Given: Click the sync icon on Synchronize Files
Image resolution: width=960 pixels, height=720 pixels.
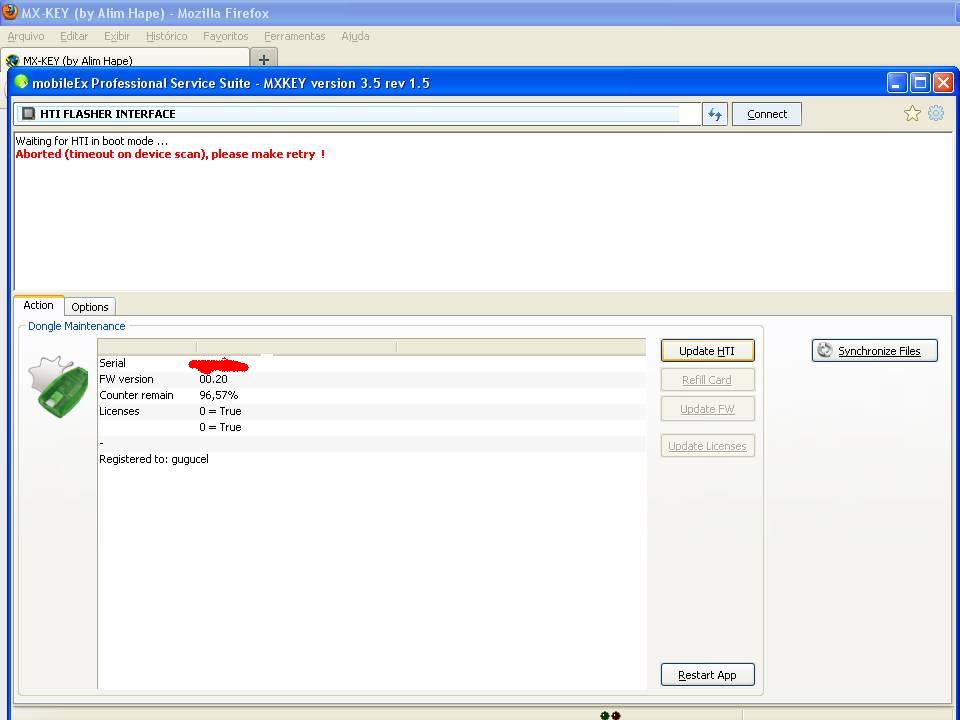Looking at the screenshot, I should (825, 350).
